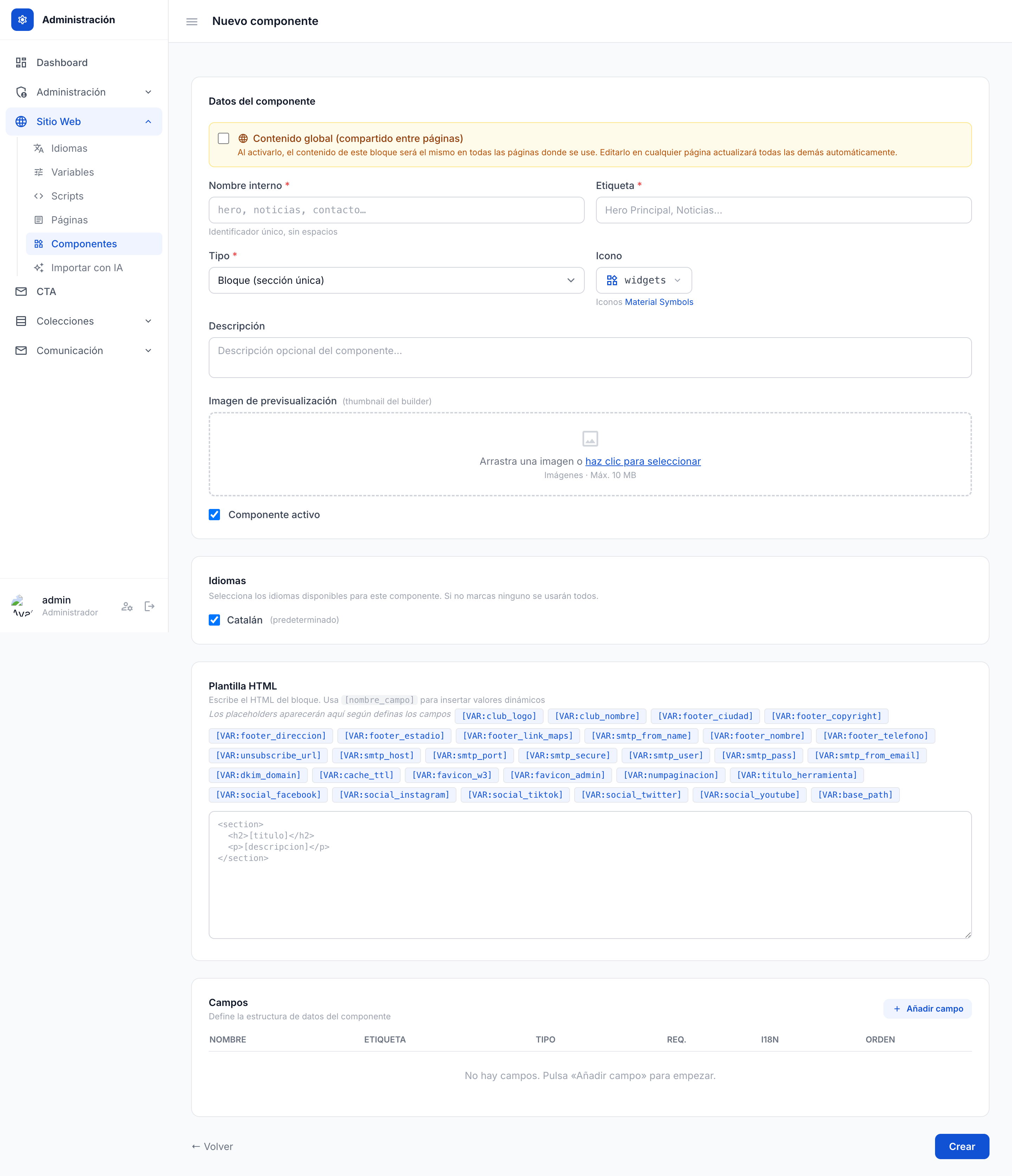The image size is (1012, 1176).
Task: Click the Sitio Web globe icon
Action: 21,122
